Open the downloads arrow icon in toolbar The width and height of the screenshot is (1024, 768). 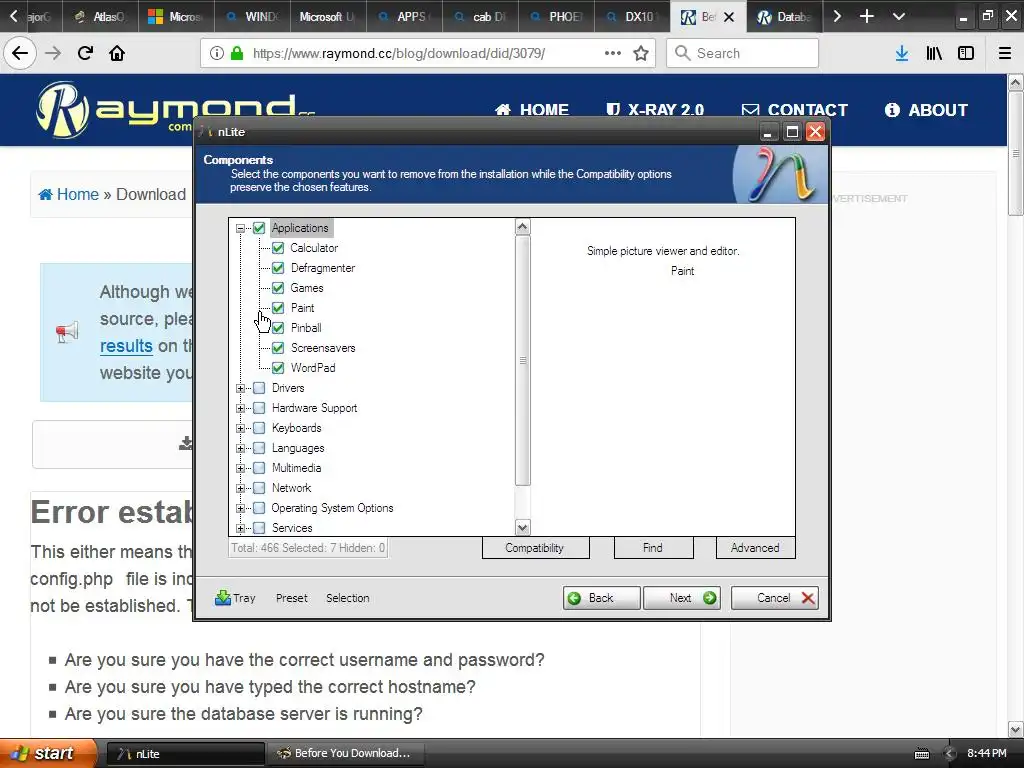tap(902, 53)
